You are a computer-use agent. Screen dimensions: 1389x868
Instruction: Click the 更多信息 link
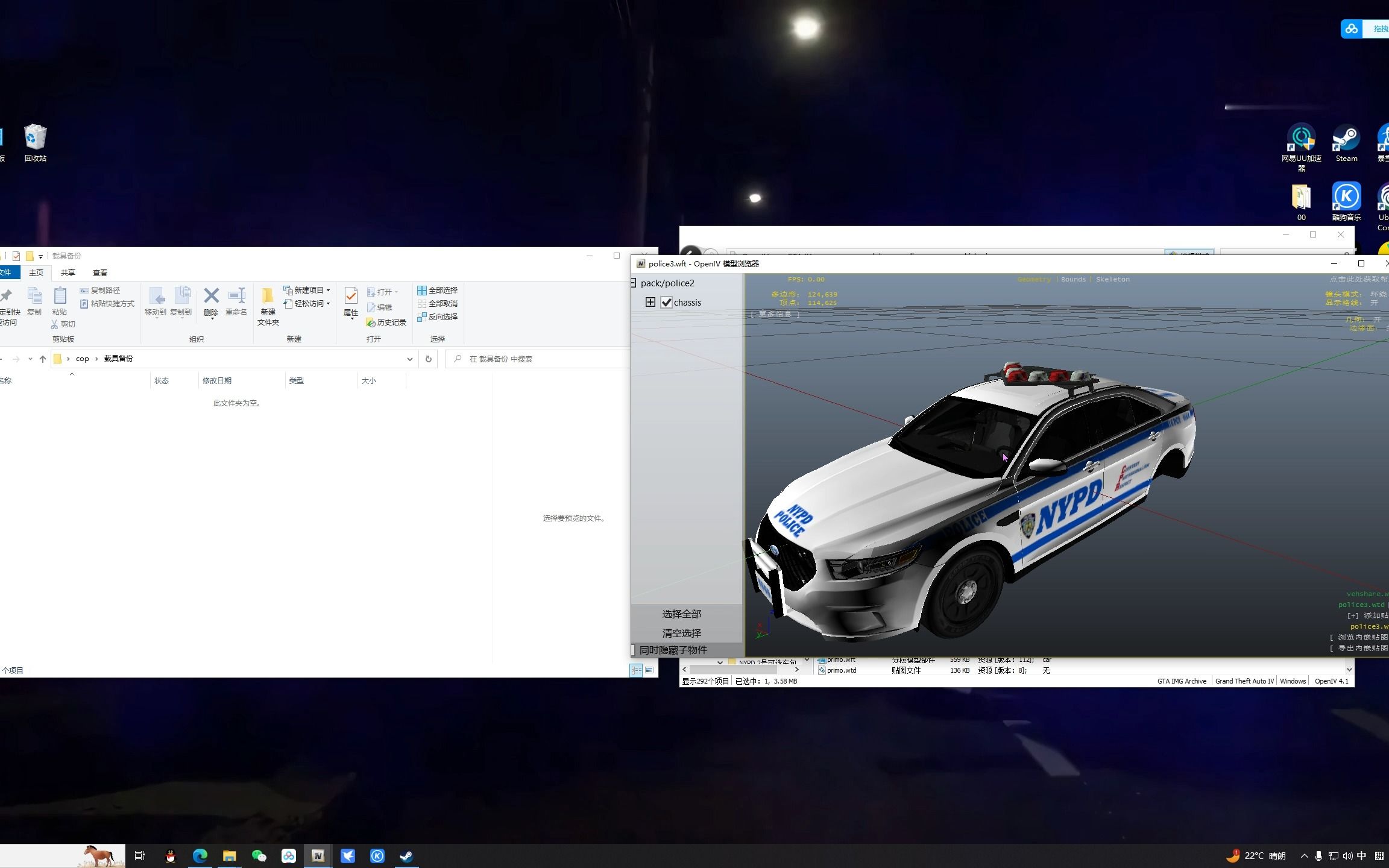775,314
